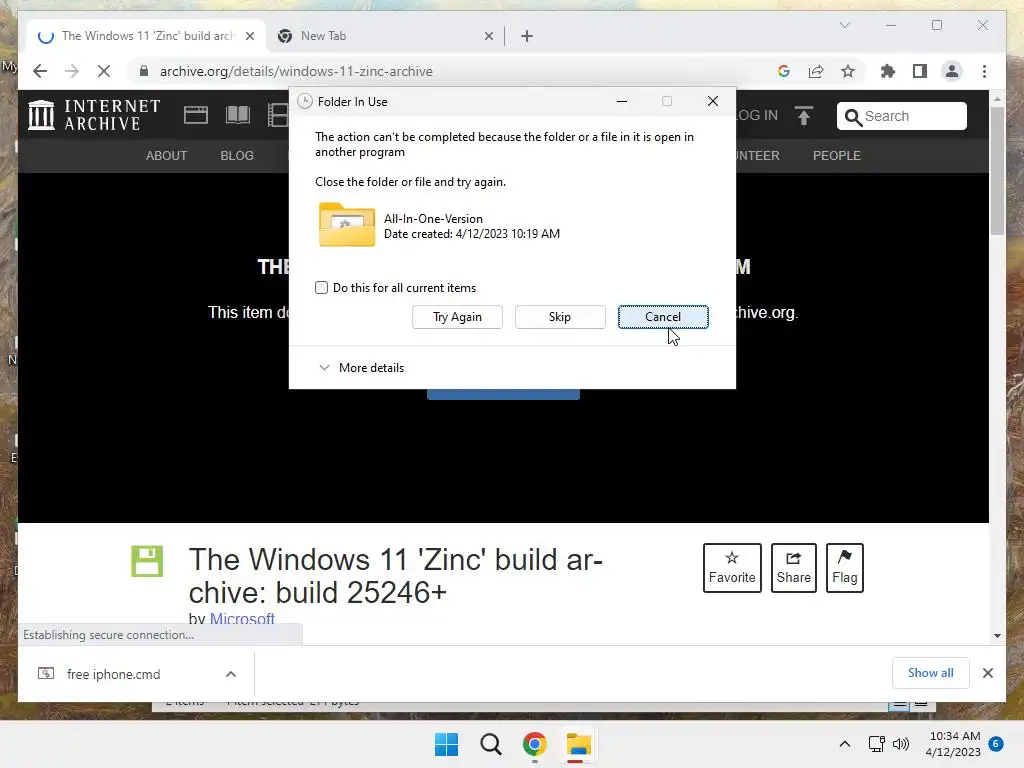The width and height of the screenshot is (1024, 768).
Task: Expand More details in dialog
Action: click(361, 368)
